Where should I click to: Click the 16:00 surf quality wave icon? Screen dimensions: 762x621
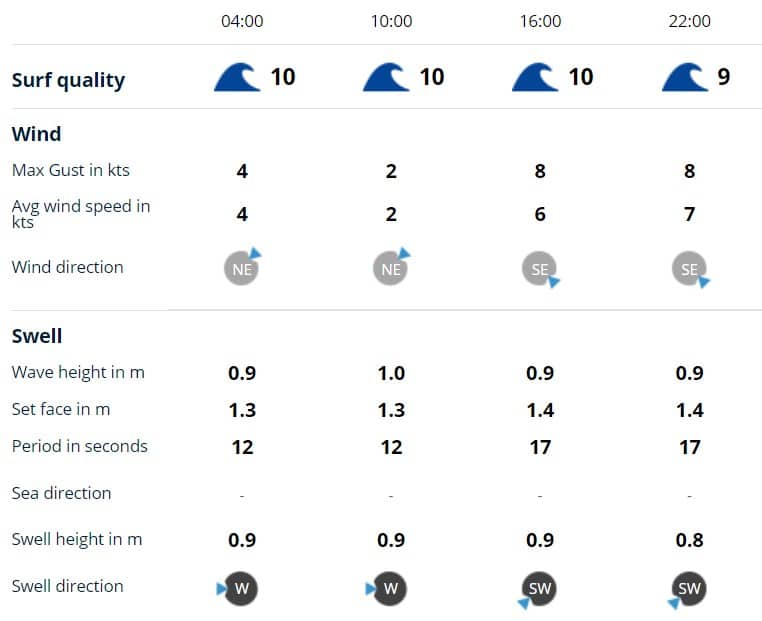pos(535,77)
